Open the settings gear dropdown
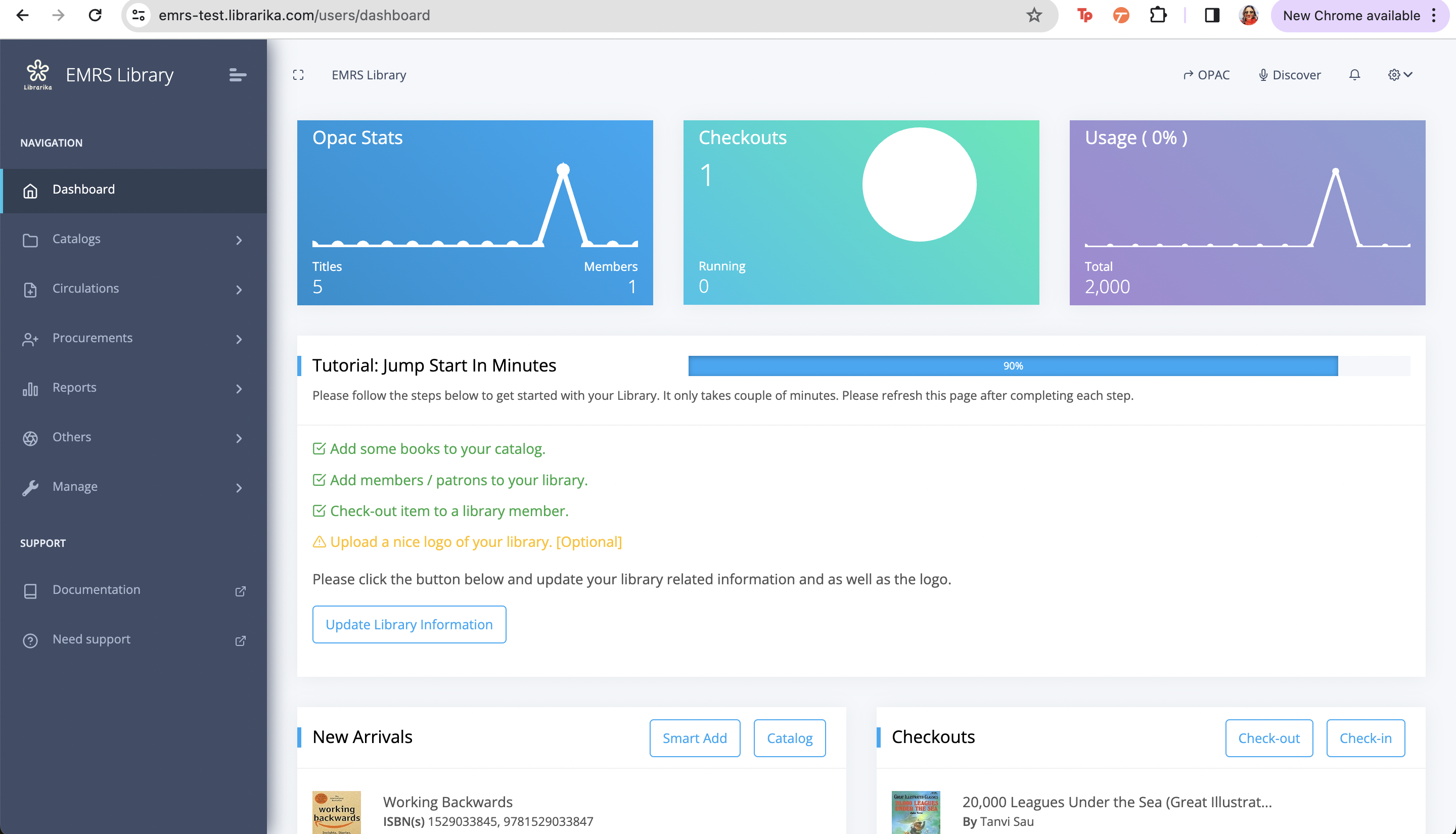The height and width of the screenshot is (834, 1456). tap(1400, 75)
